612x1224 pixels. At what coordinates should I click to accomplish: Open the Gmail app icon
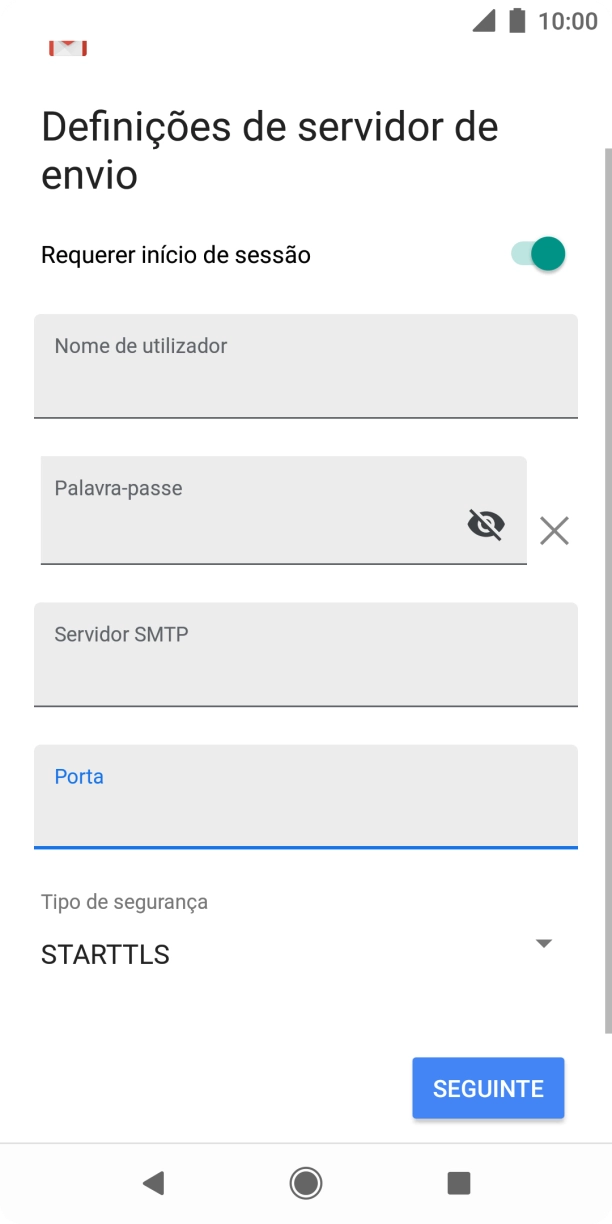coord(68,45)
